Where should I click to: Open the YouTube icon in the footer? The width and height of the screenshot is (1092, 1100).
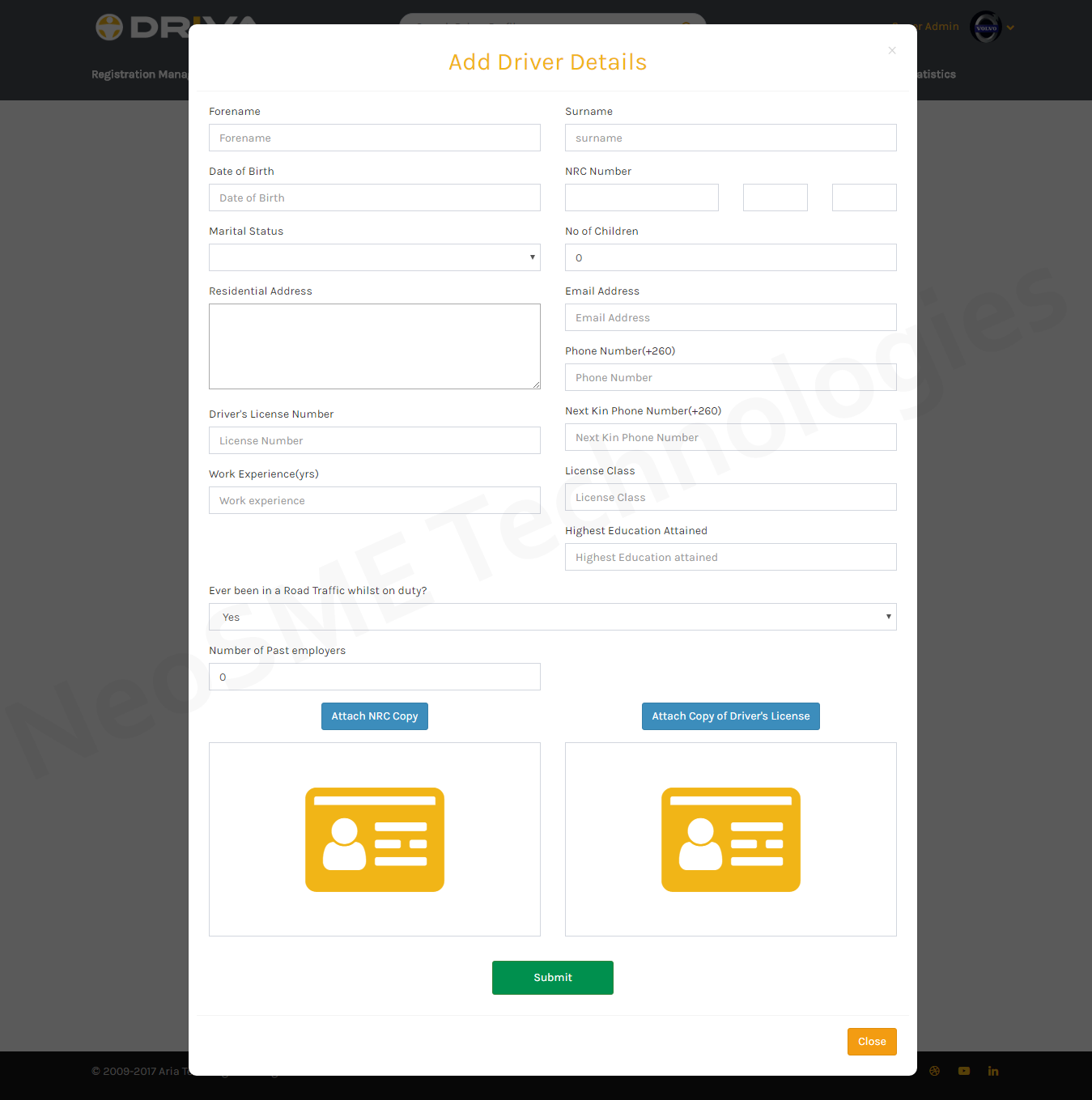963,1070
